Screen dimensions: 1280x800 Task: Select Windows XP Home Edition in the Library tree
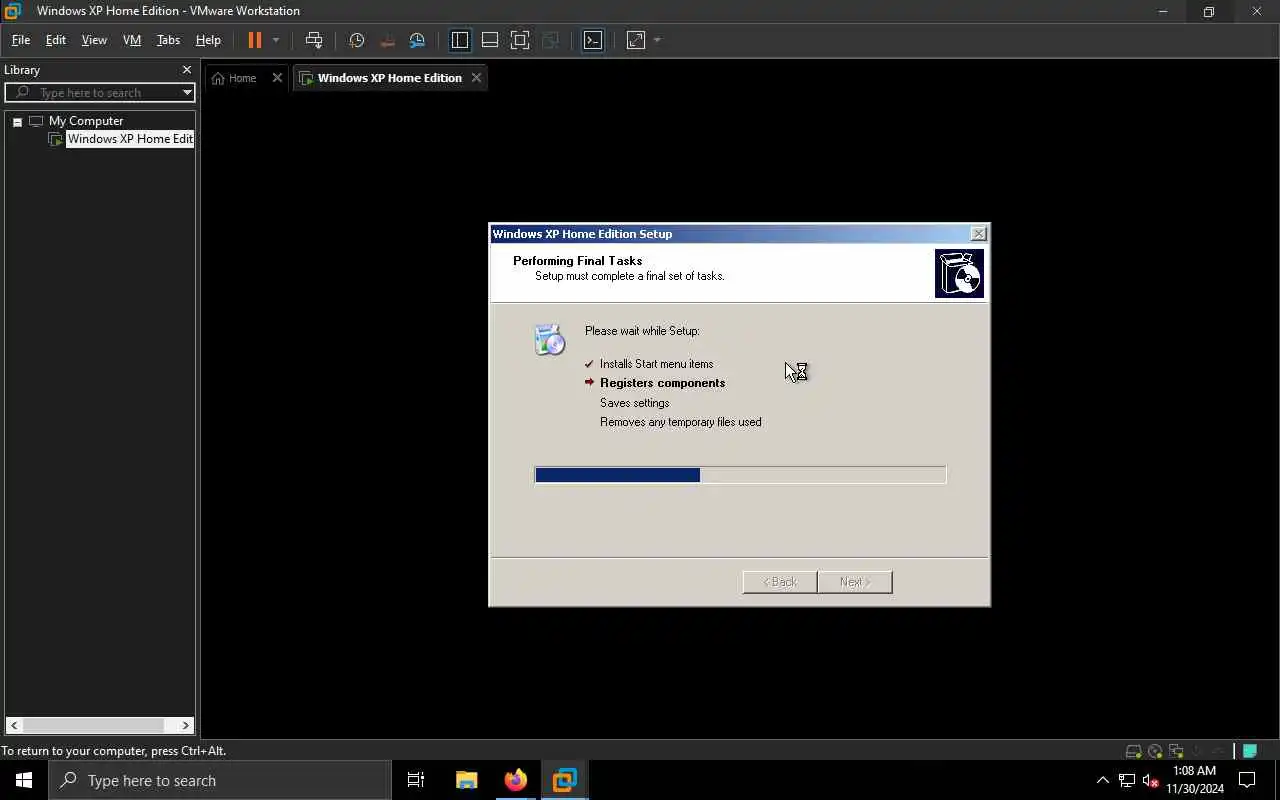[x=130, y=139]
